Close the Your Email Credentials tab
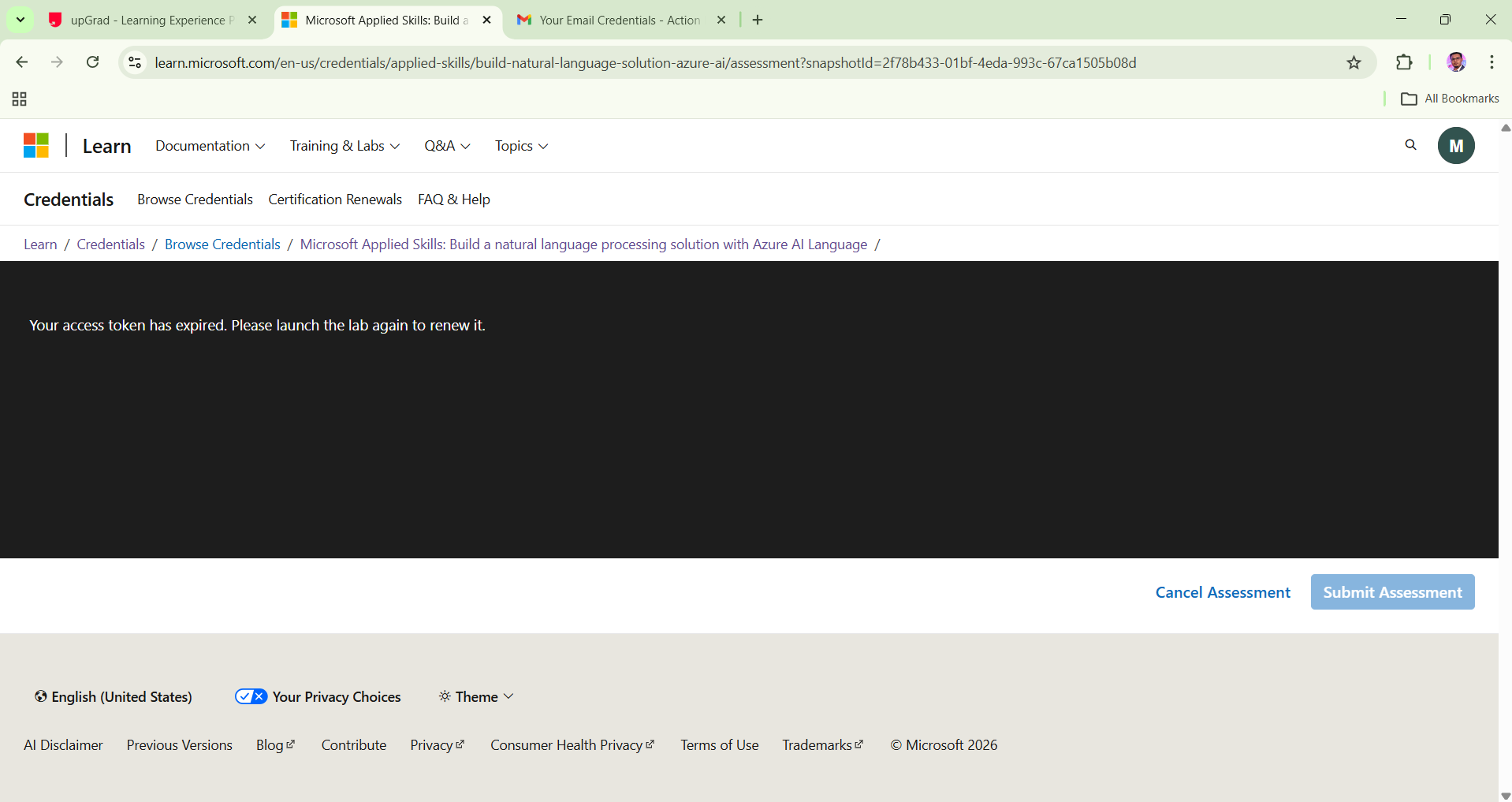The width and height of the screenshot is (1512, 802). [x=721, y=20]
